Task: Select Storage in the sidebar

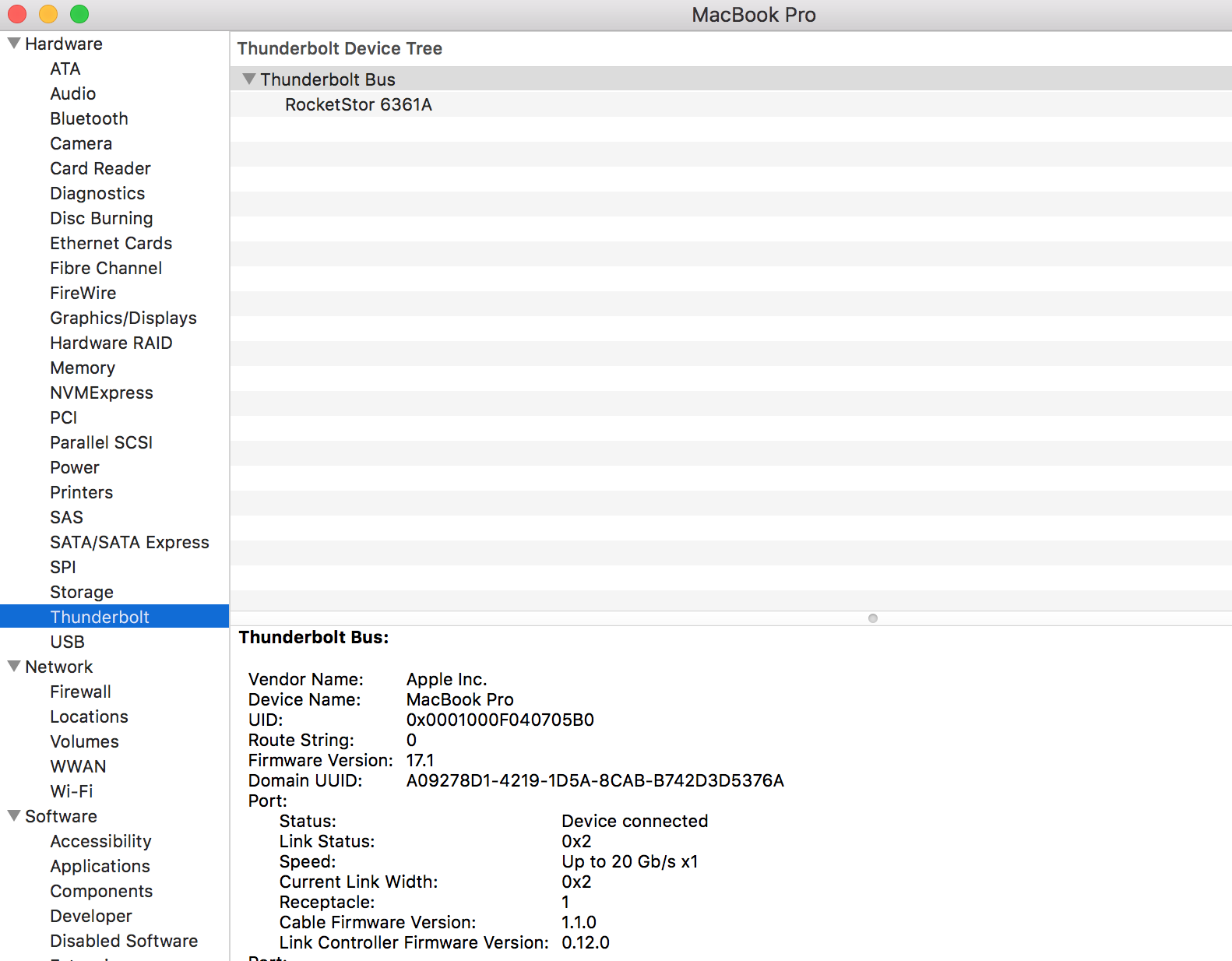Action: [82, 592]
